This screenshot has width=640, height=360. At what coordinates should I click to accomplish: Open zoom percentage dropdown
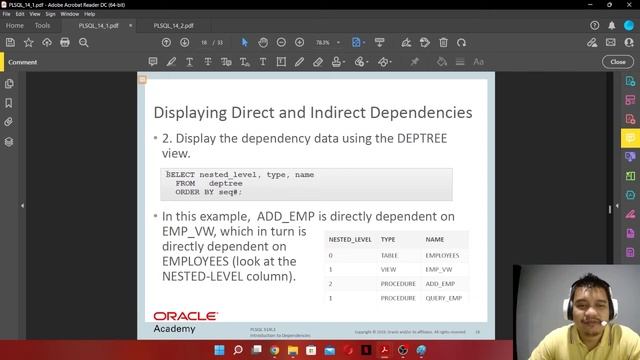[338, 42]
